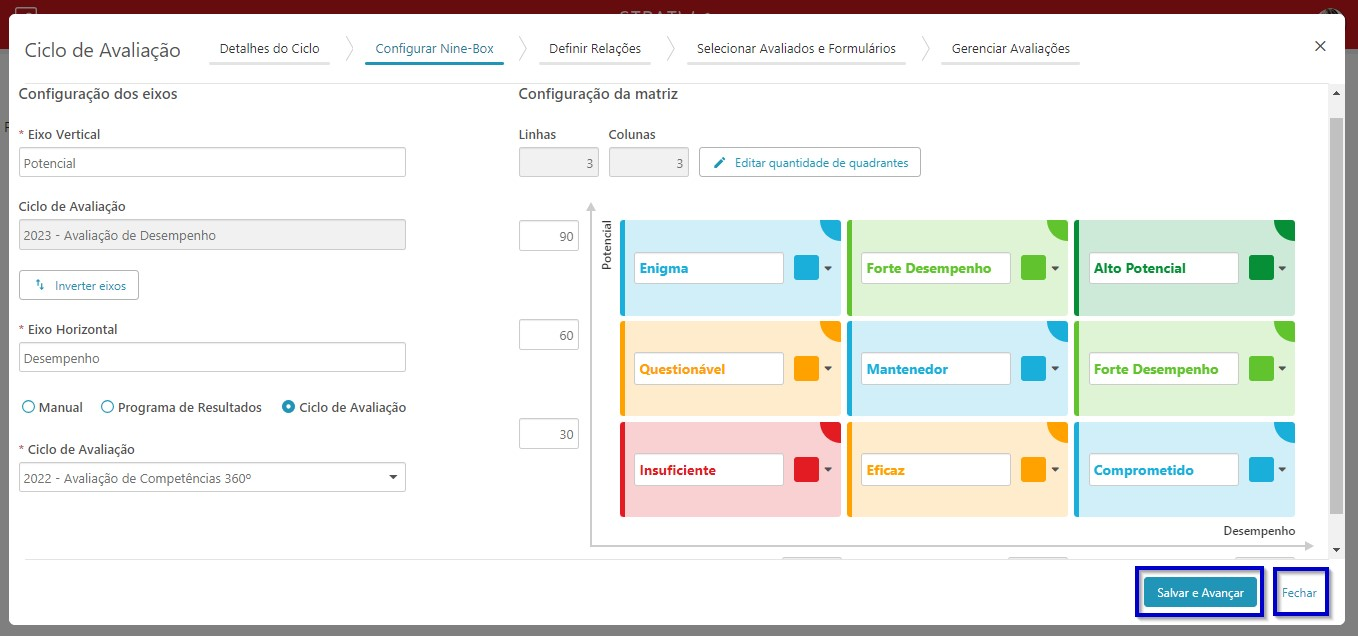Open the color dropdown arrow for Mantenedor
Viewport: 1358px width, 636px height.
pos(1055,369)
